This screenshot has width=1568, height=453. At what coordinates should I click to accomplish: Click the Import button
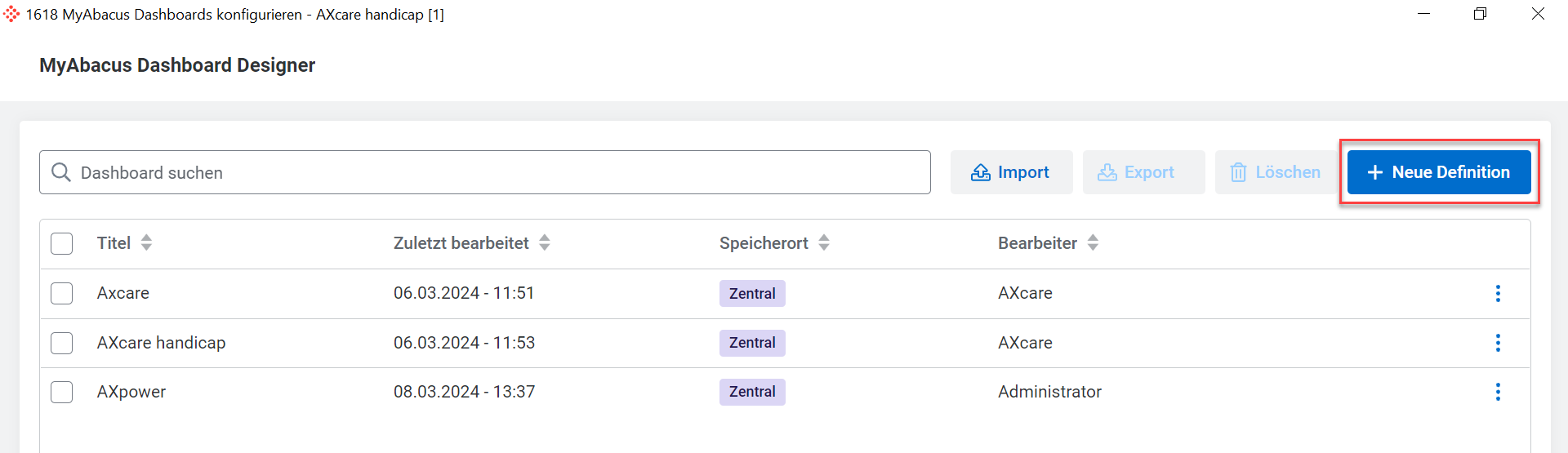pyautogui.click(x=1011, y=172)
